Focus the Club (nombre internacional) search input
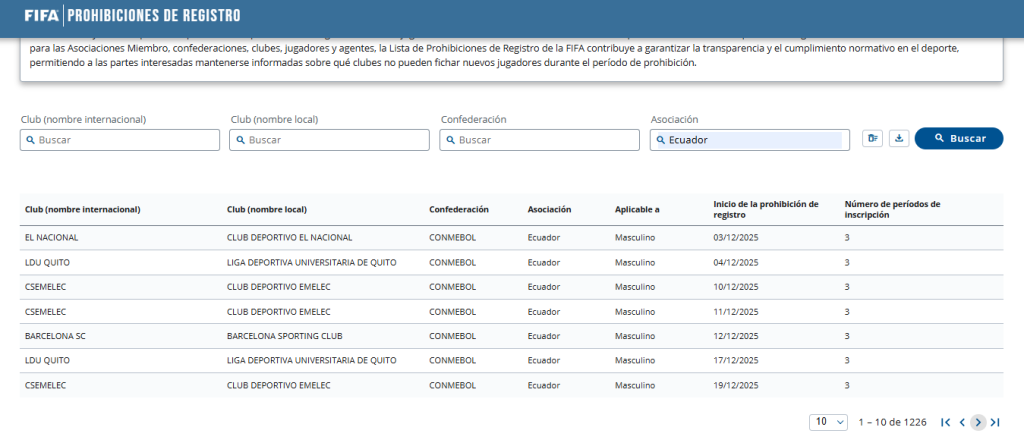 (120, 140)
